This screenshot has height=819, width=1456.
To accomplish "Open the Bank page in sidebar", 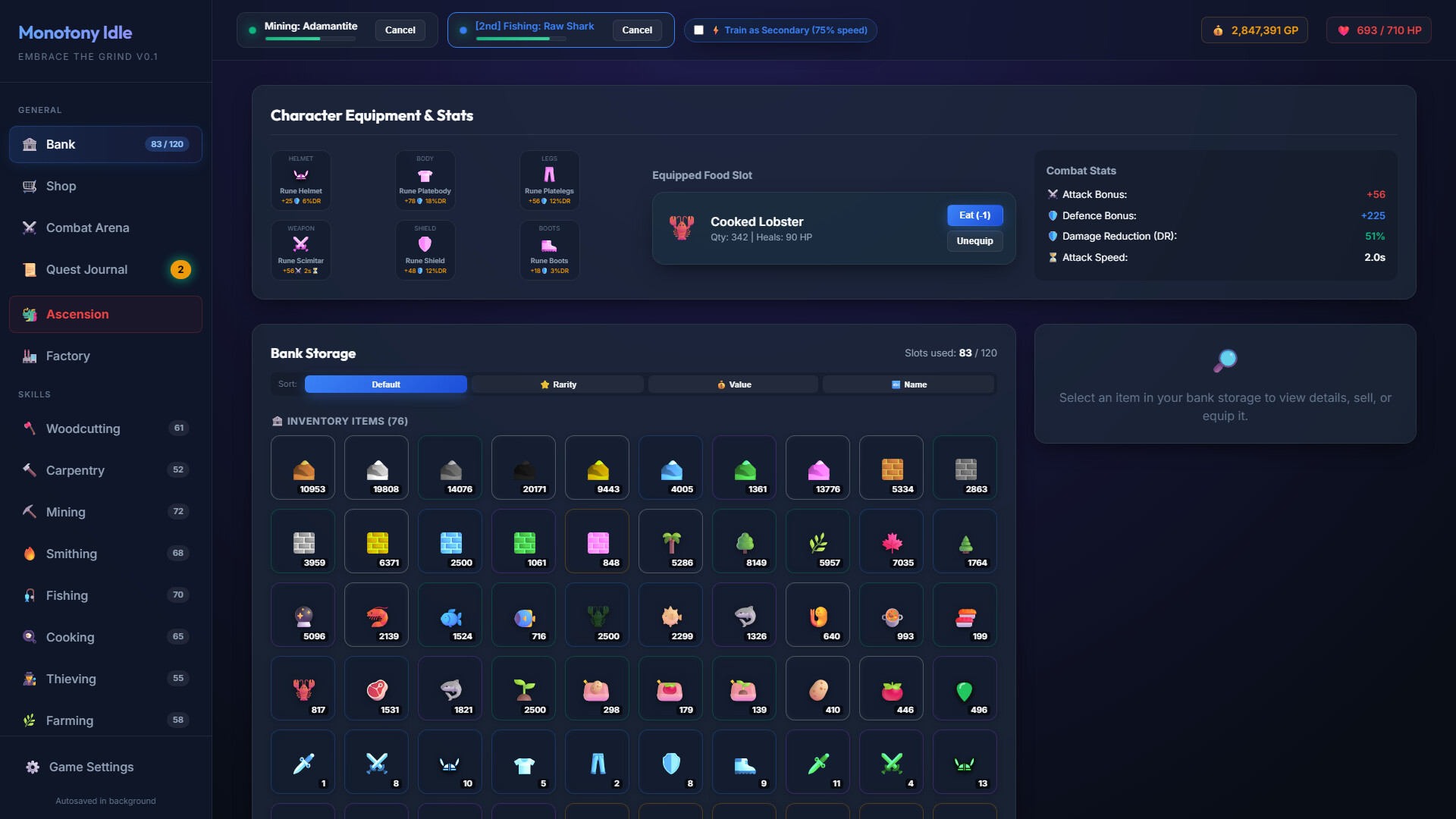I will click(x=105, y=144).
